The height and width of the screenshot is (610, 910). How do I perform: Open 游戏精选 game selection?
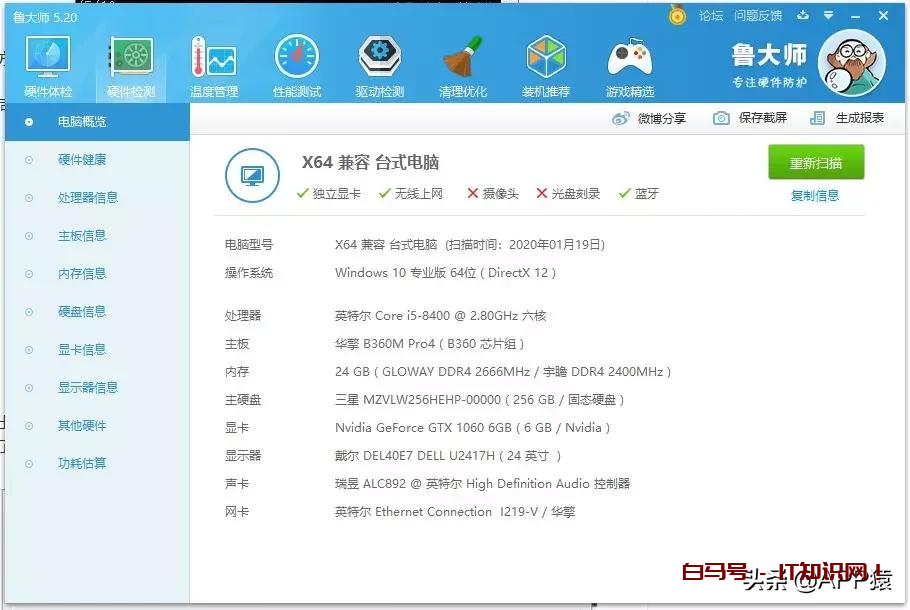click(x=629, y=62)
